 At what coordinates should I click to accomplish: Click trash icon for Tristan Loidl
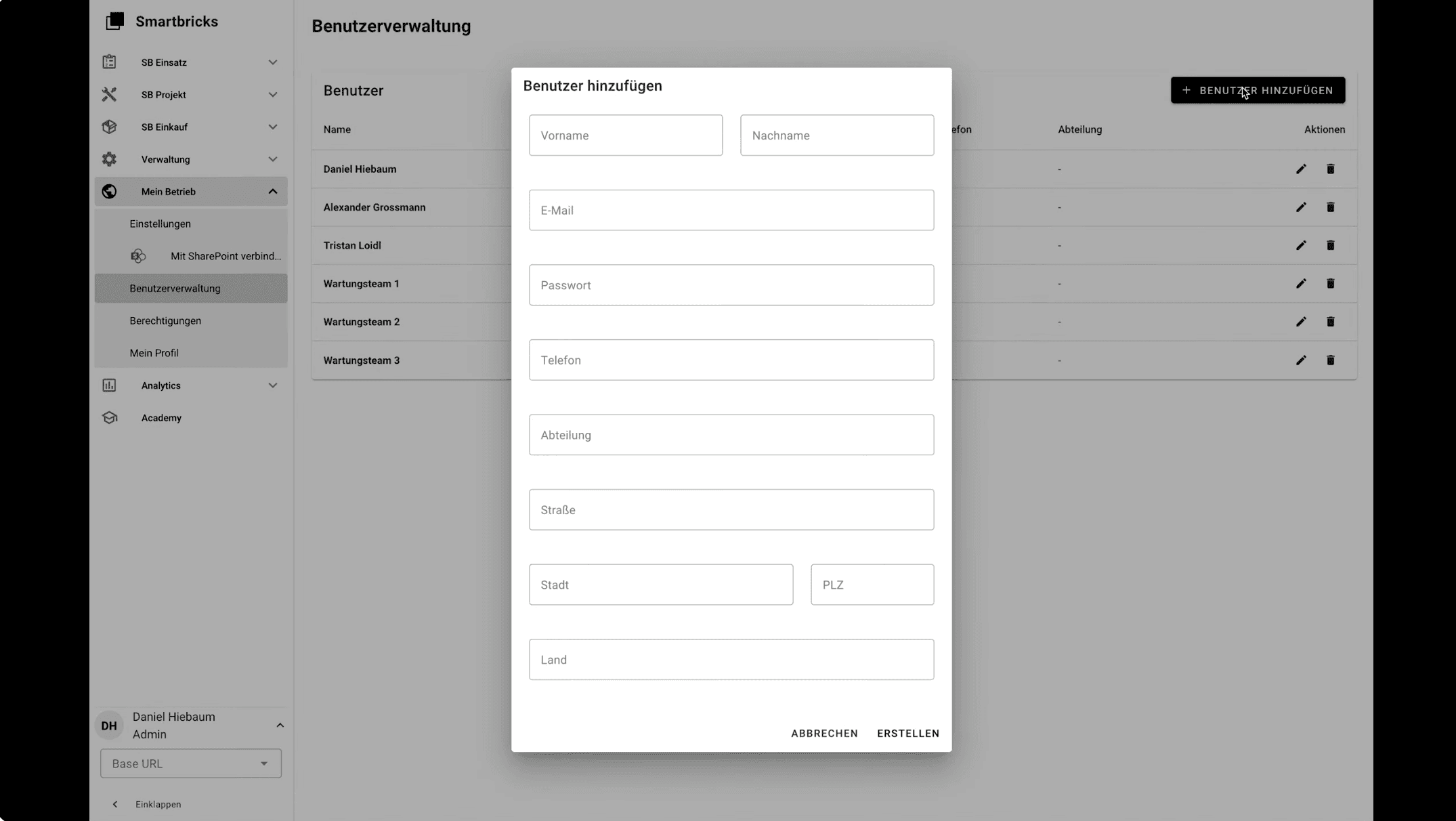(1330, 245)
